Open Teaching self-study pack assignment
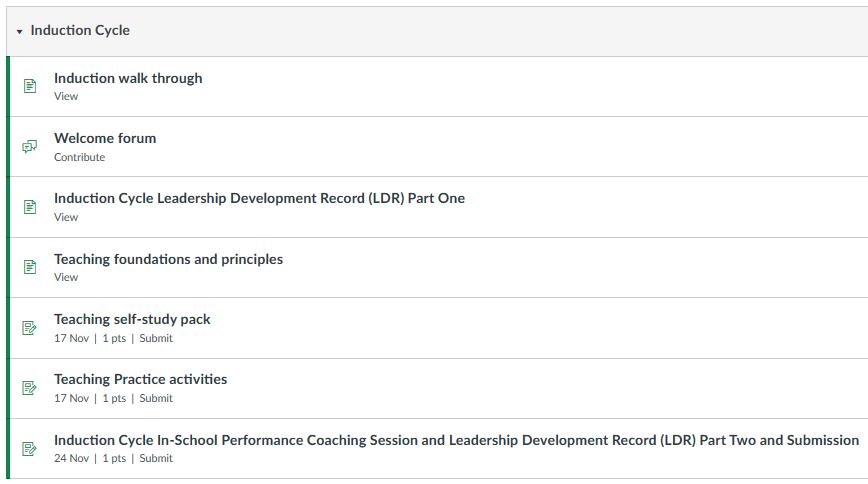 coord(132,319)
